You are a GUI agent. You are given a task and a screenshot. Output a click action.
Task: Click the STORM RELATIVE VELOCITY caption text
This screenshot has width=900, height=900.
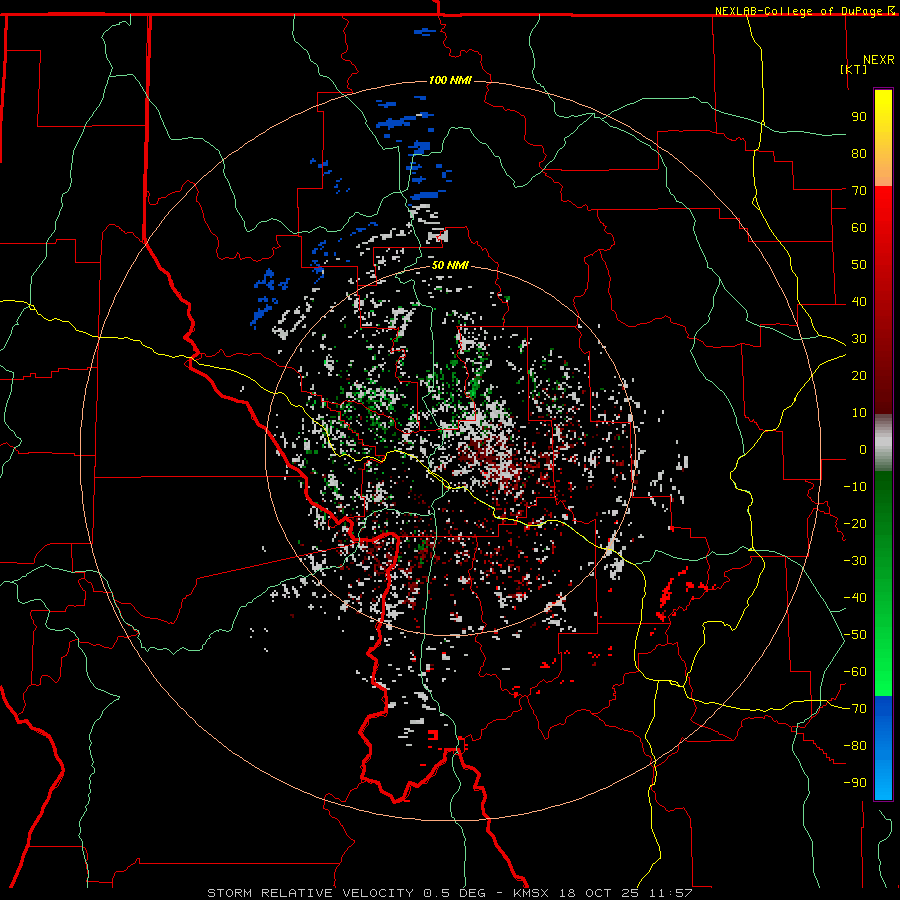[x=310, y=893]
